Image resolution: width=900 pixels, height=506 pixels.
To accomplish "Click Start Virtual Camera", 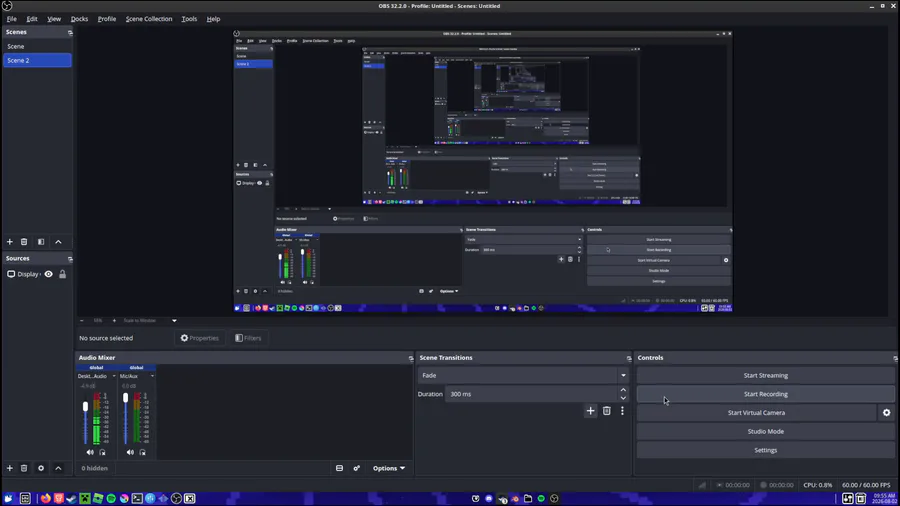I will 756,412.
